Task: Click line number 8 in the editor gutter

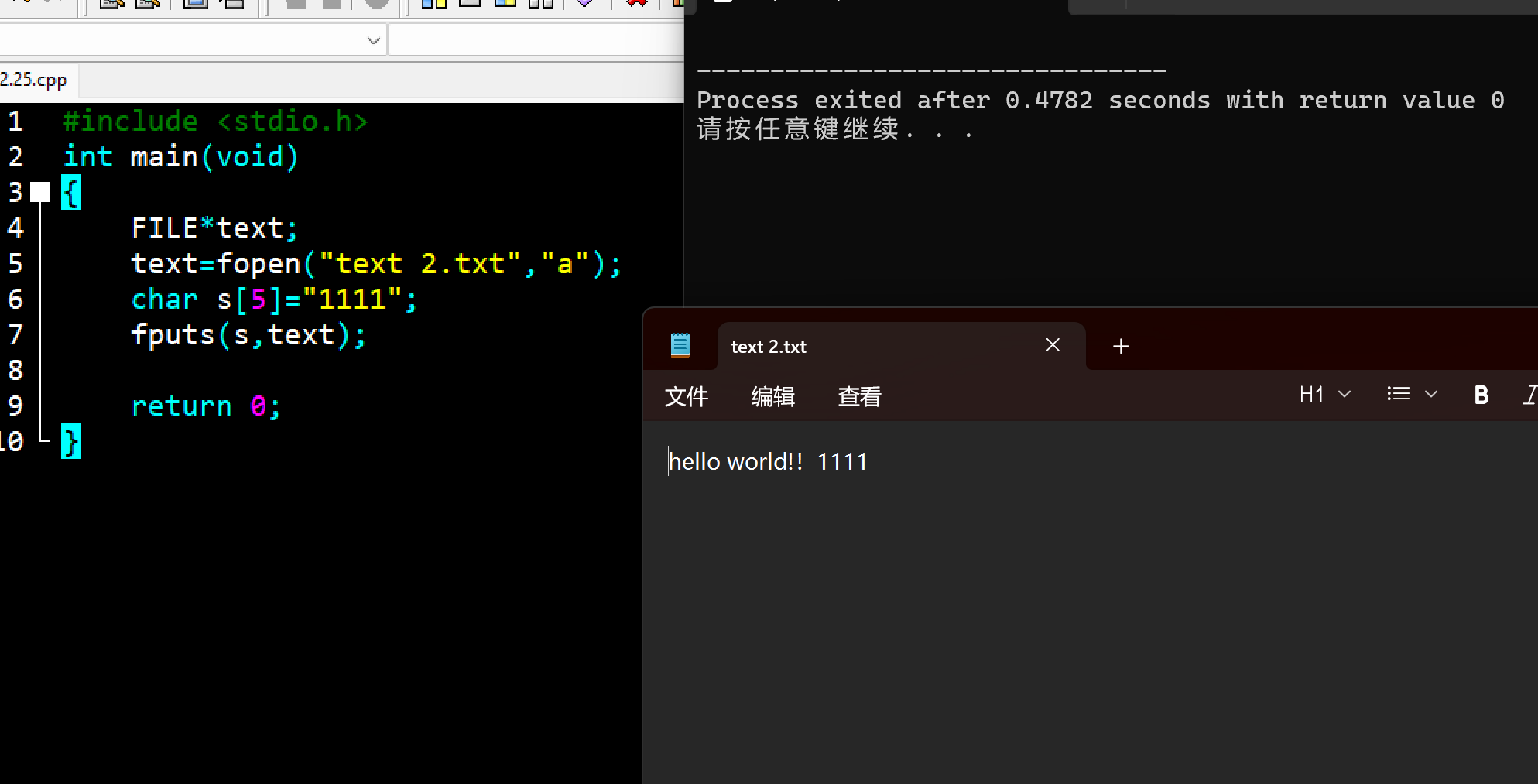Action: coord(15,371)
